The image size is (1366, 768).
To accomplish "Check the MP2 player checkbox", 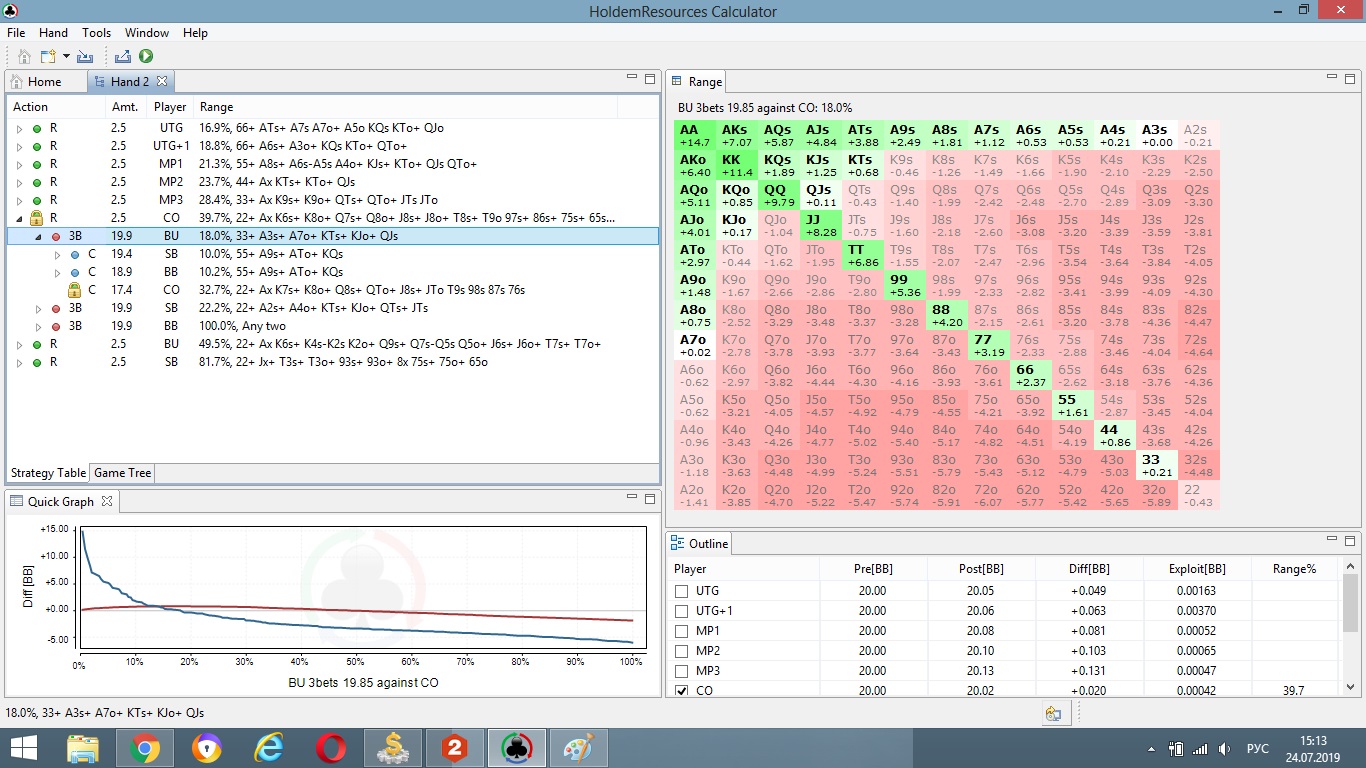I will tap(682, 651).
